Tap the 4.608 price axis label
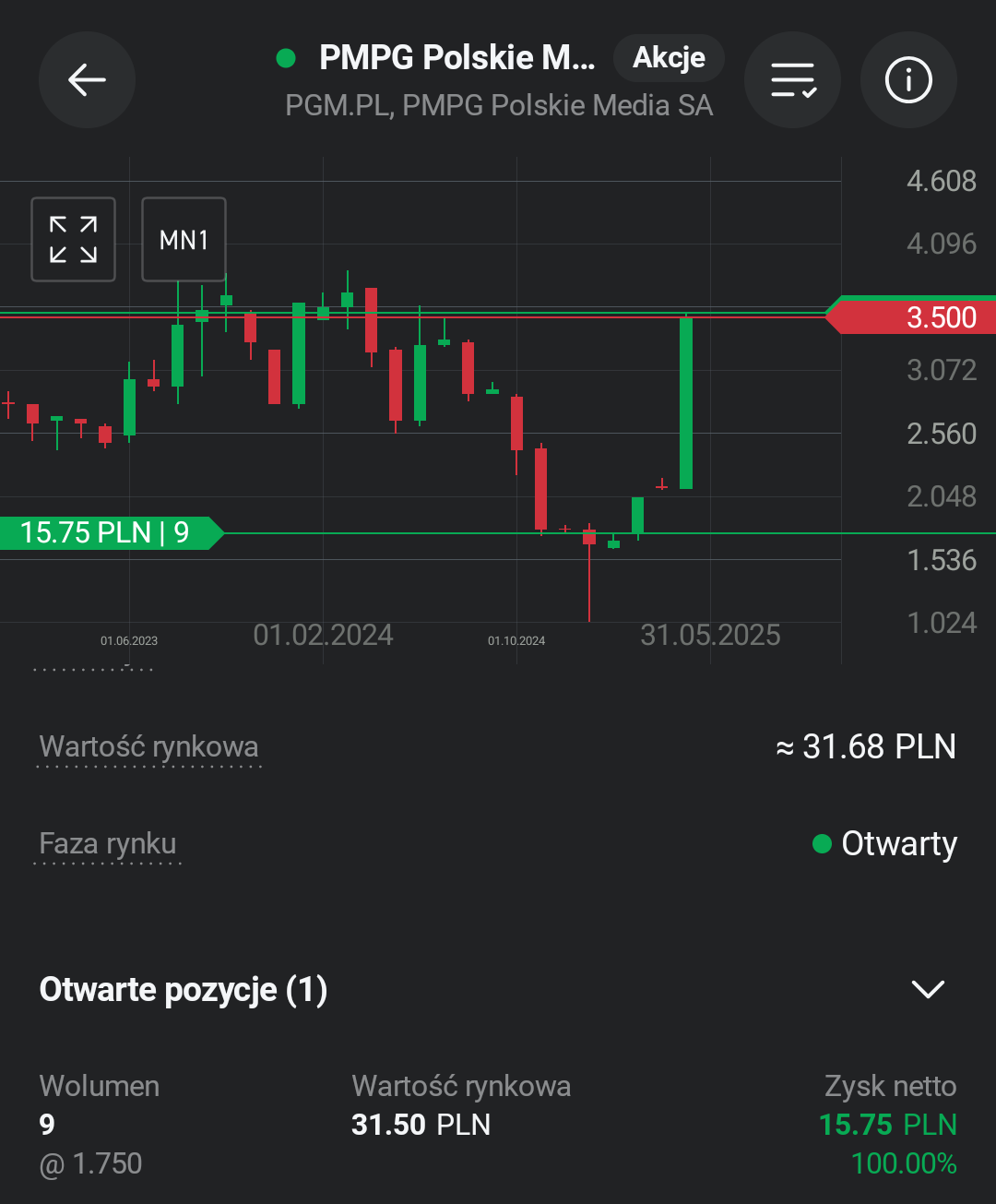Viewport: 996px width, 1204px height. tap(941, 181)
